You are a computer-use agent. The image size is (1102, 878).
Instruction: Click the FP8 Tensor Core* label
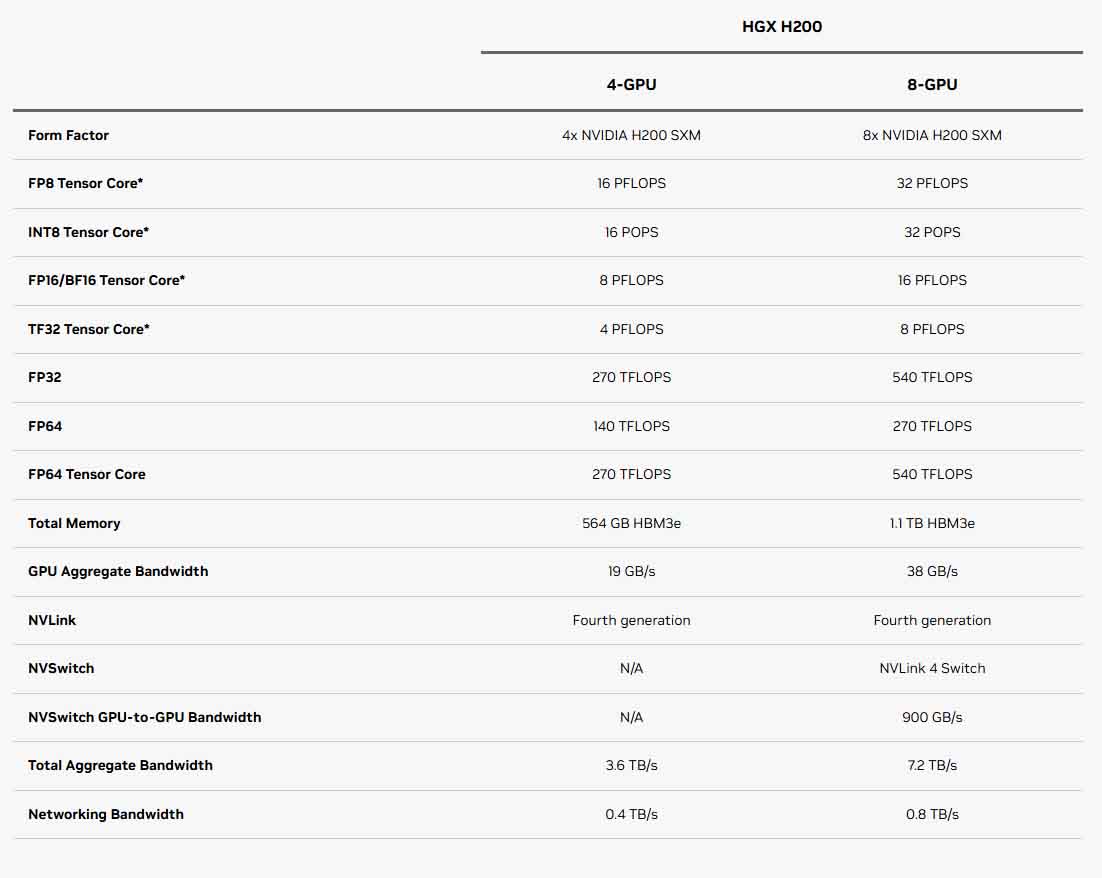pyautogui.click(x=86, y=183)
